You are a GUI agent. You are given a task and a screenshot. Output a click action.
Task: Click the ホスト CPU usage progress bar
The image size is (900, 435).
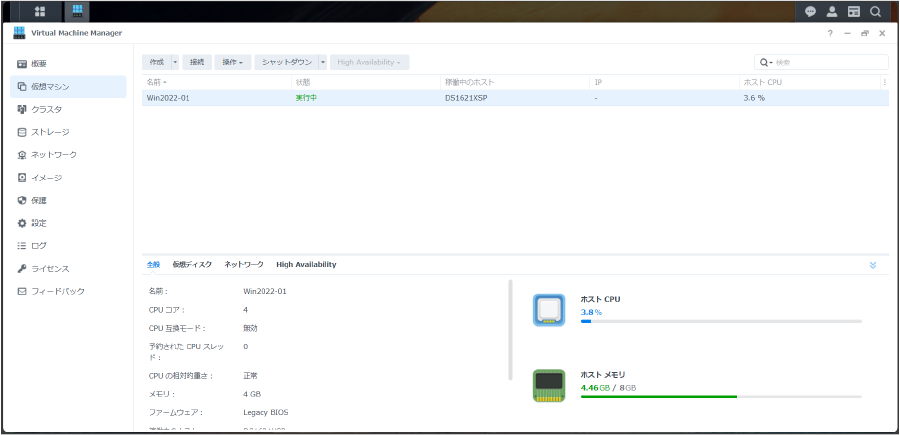click(x=721, y=321)
